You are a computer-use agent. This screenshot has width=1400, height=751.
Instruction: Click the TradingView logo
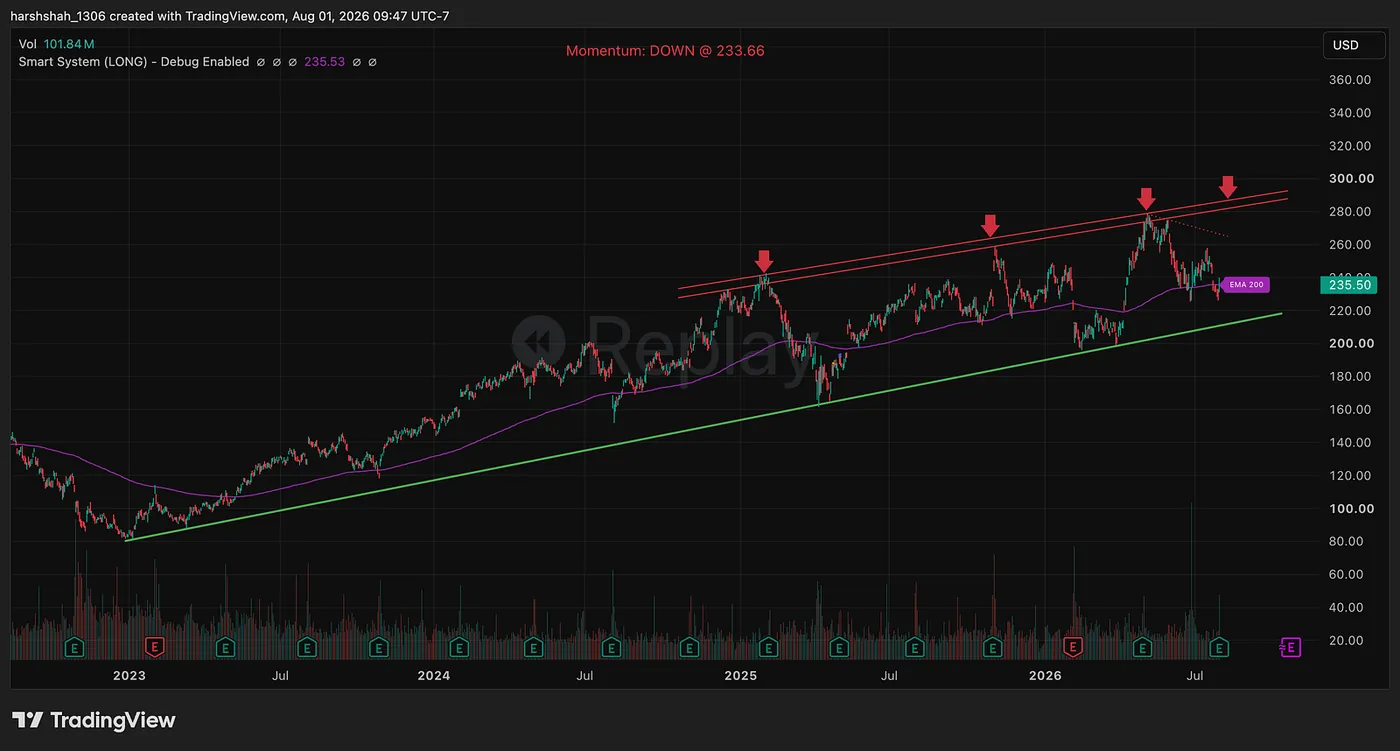click(x=94, y=720)
